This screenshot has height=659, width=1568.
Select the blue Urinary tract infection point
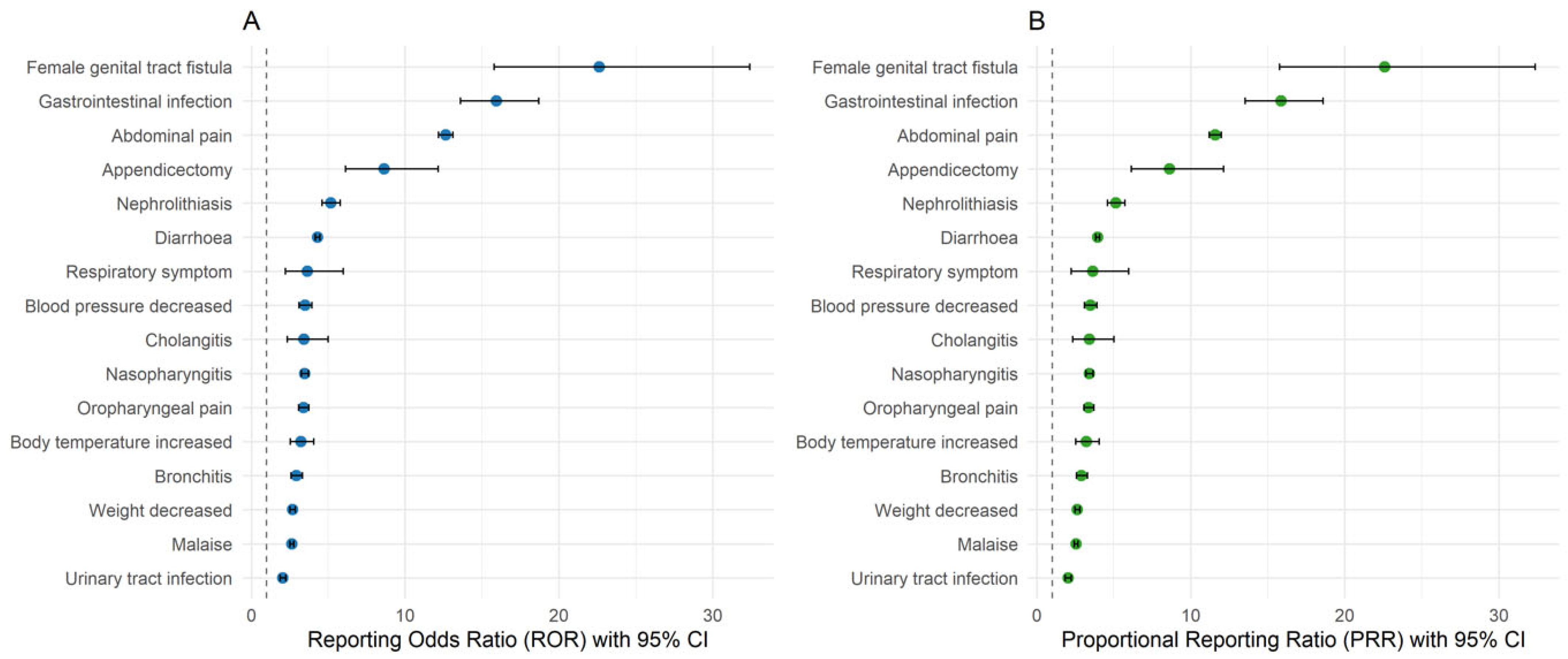[282, 578]
